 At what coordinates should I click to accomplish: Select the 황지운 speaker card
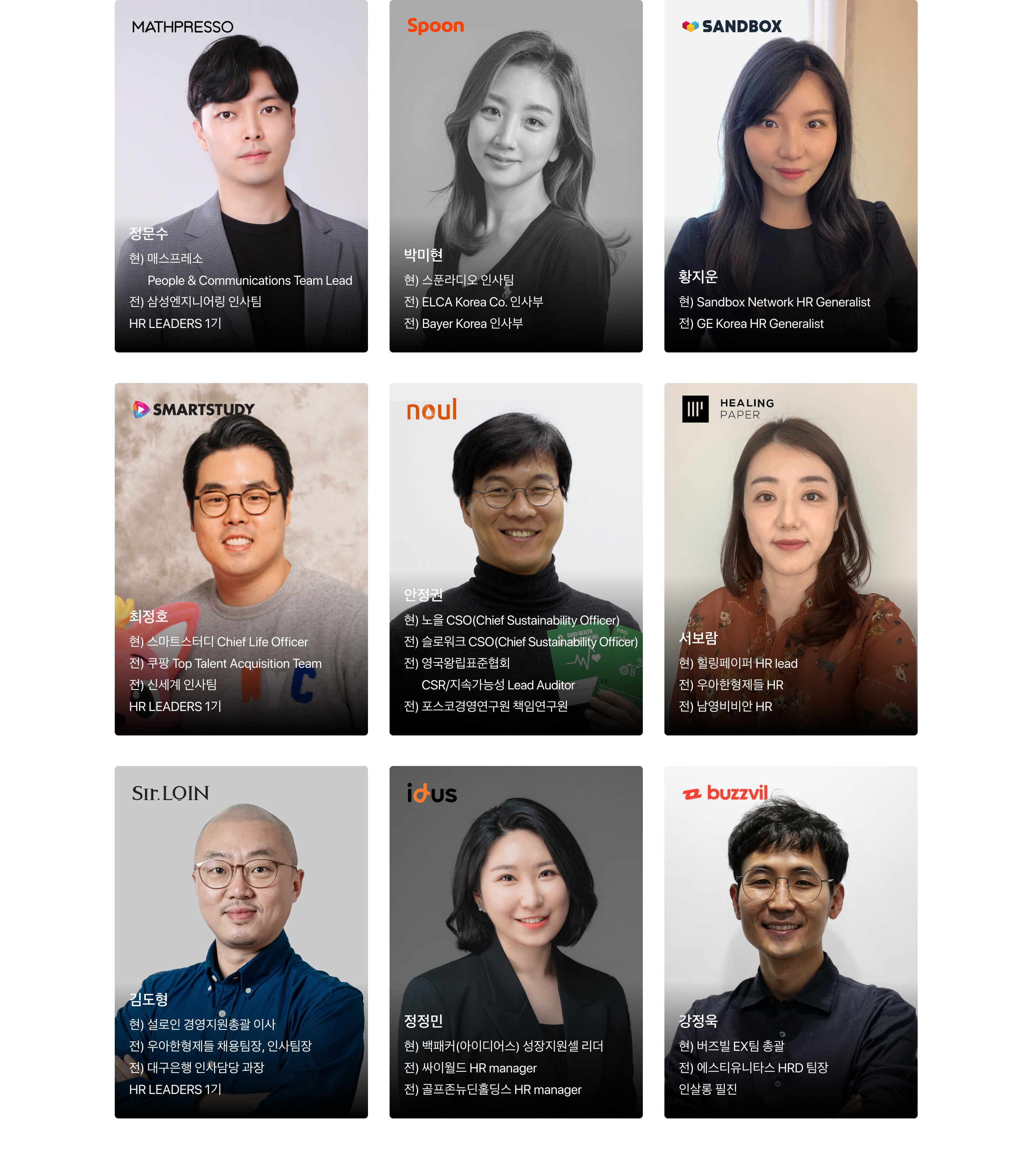click(x=791, y=176)
